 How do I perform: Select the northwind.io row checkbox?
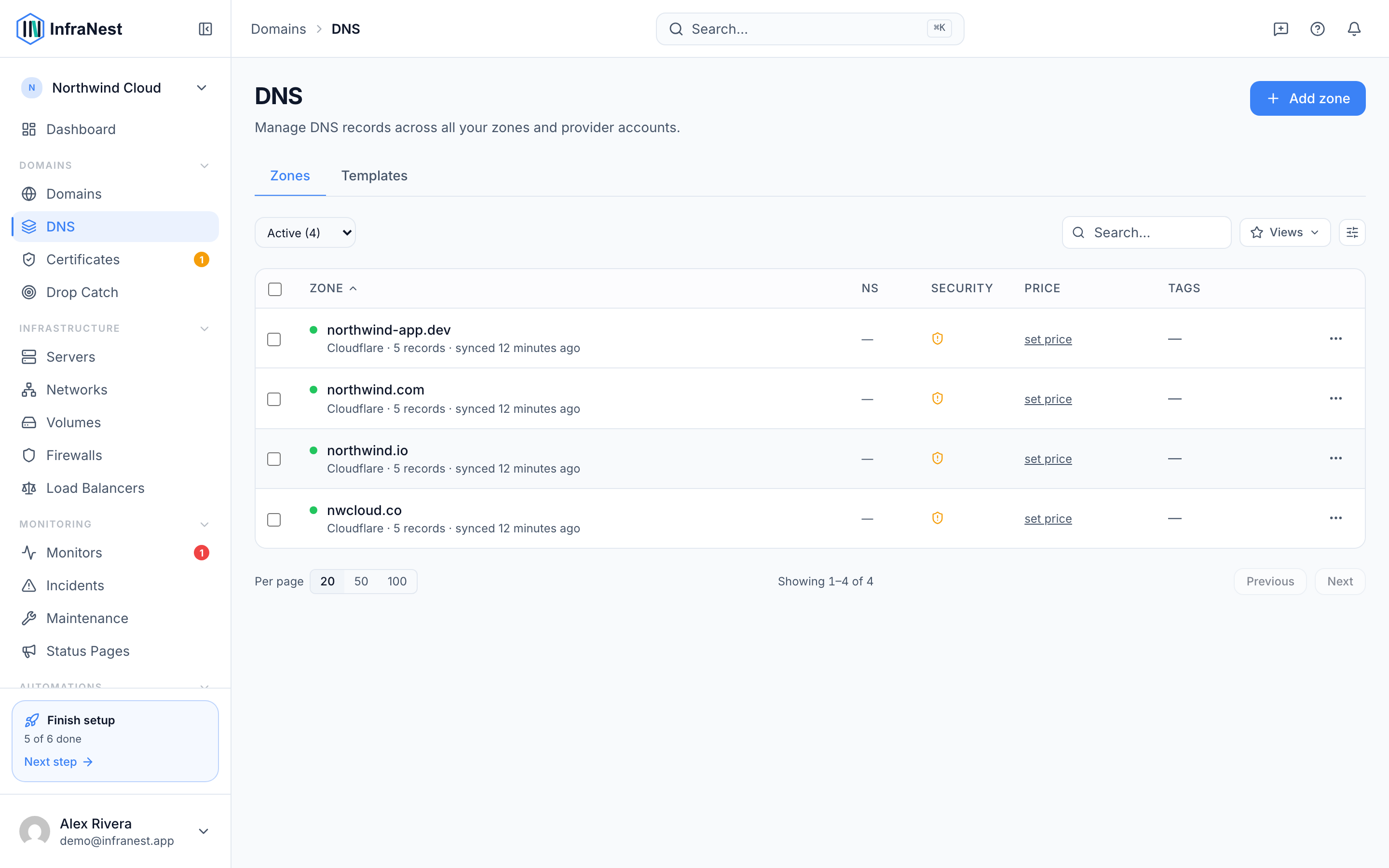coord(274,459)
